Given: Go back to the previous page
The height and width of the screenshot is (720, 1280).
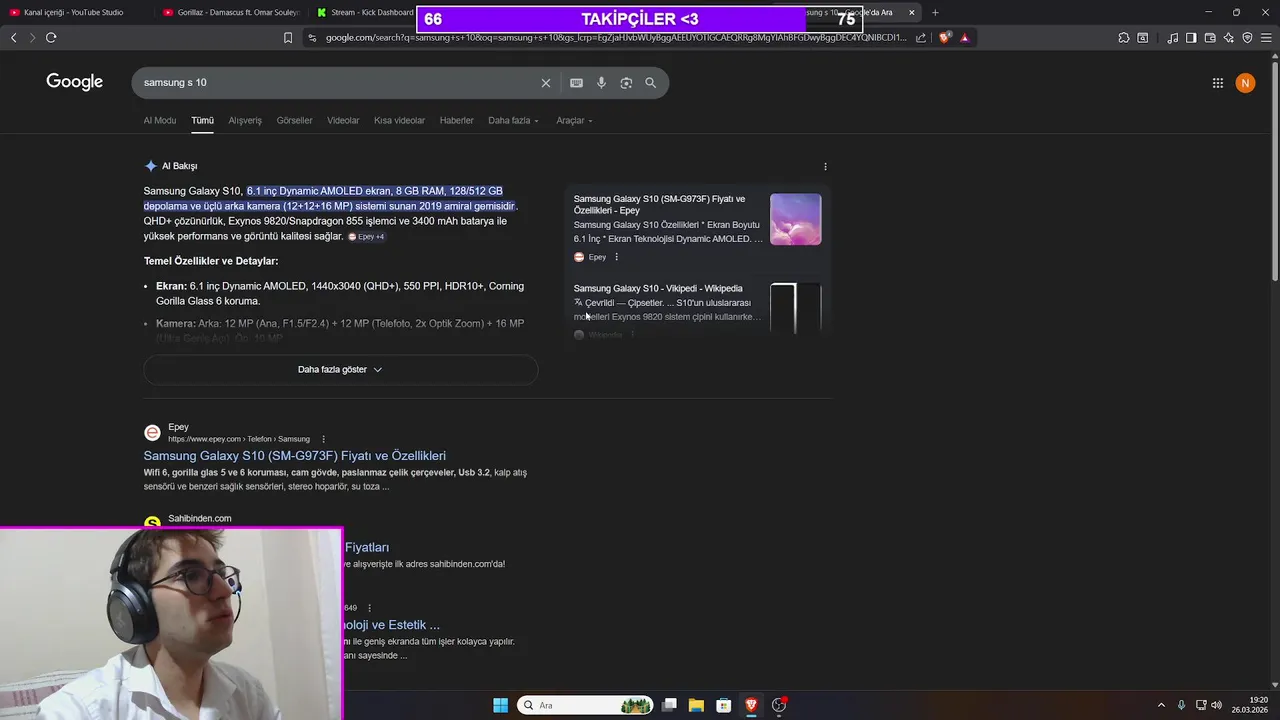Looking at the screenshot, I should coord(13,37).
